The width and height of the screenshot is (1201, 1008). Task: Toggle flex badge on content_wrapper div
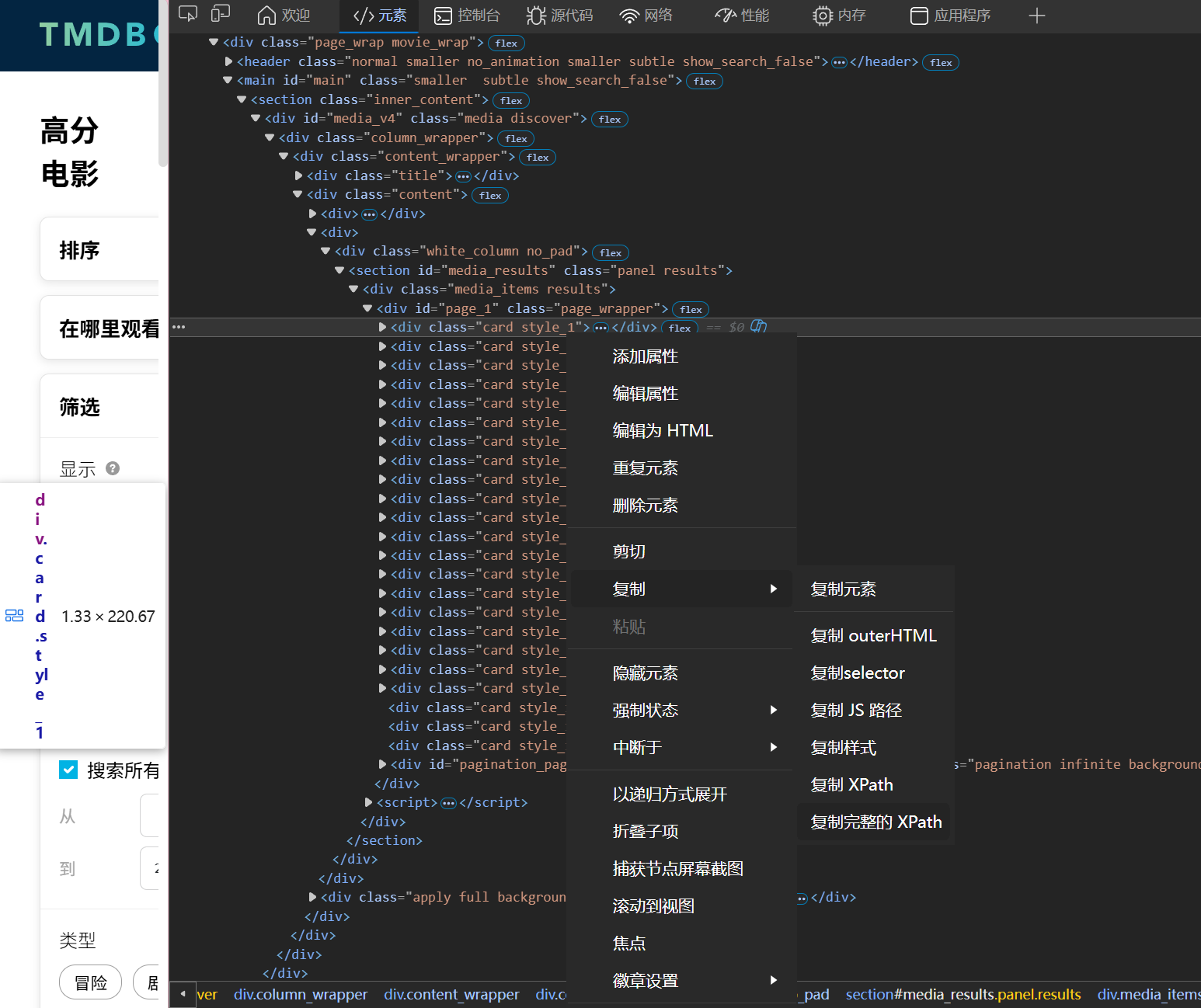(x=538, y=158)
